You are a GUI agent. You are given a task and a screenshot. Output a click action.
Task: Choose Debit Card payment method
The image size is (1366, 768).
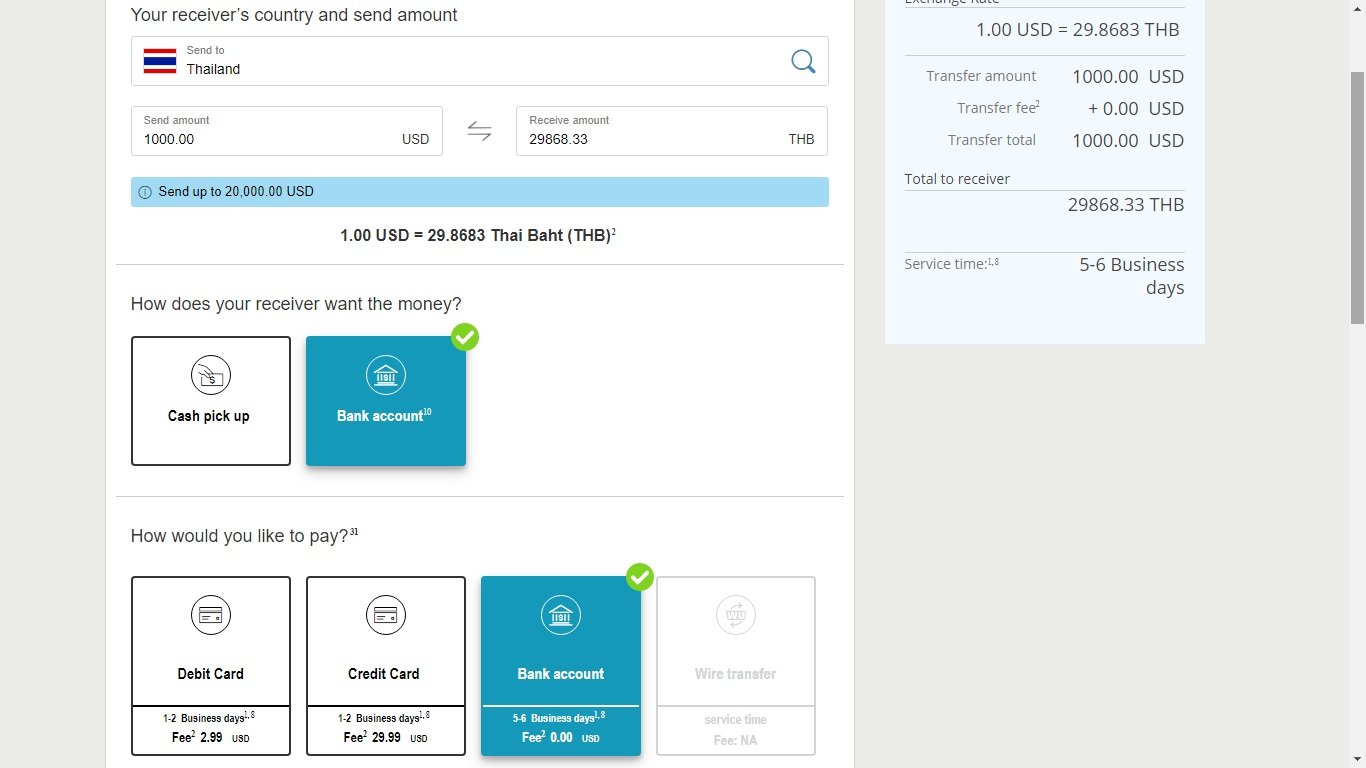click(211, 666)
